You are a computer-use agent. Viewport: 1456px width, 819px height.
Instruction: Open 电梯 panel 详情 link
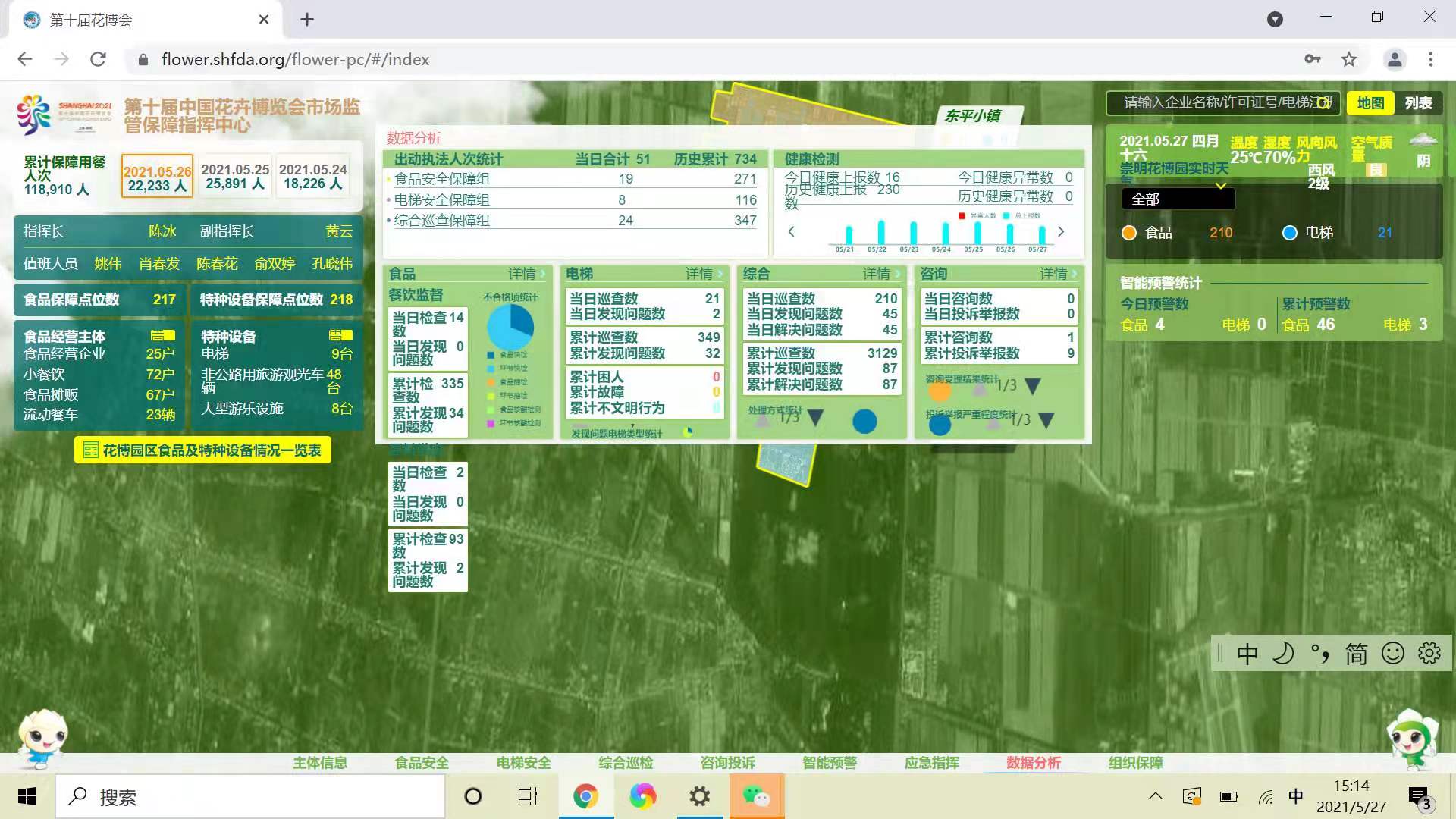(704, 274)
